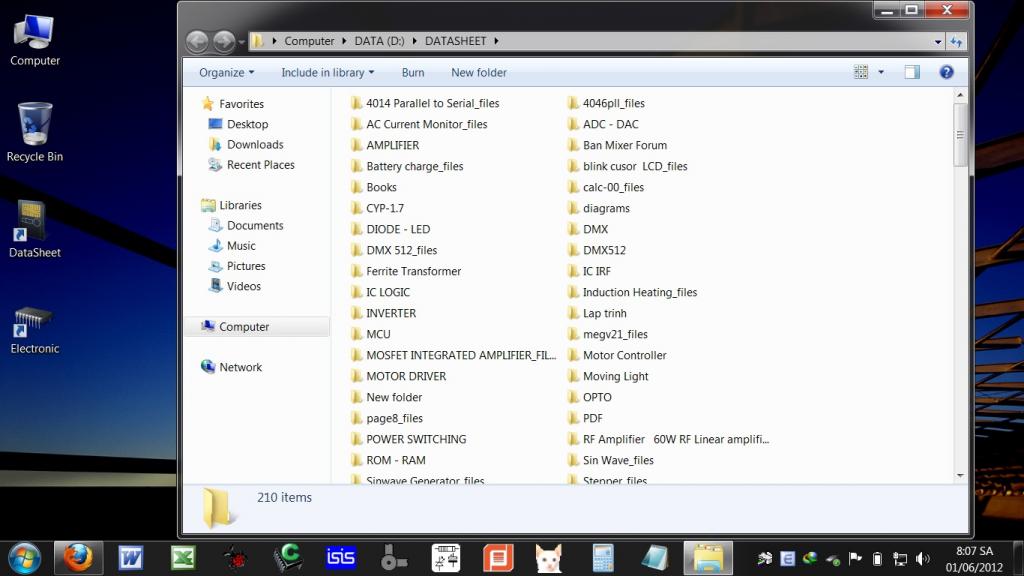Viewport: 1024px width, 576px height.
Task: Open Computer desktop icon
Action: (x=35, y=41)
